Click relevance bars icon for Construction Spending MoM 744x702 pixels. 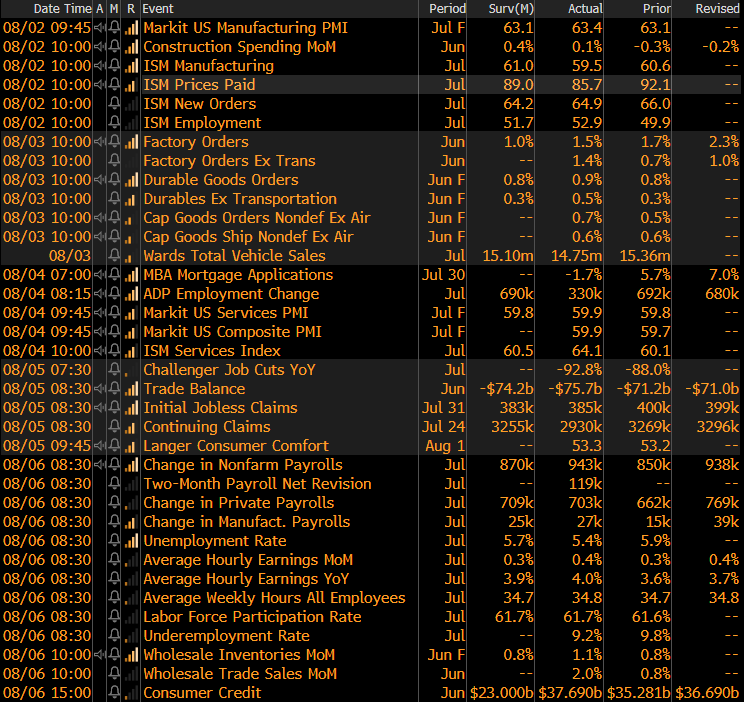131,47
